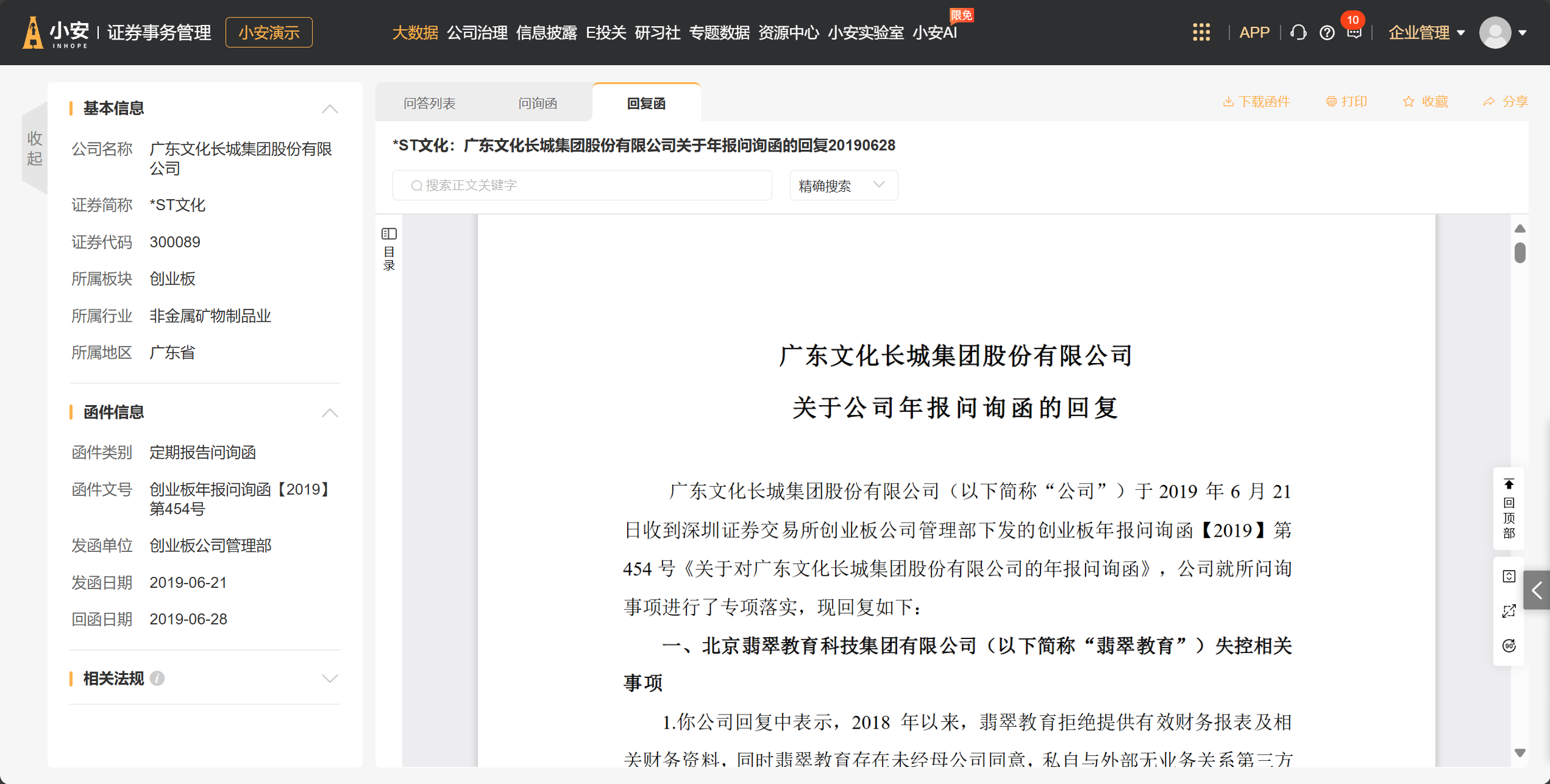Image resolution: width=1550 pixels, height=784 pixels.
Task: Click the 回顶部 back to top button
Action: point(1509,509)
